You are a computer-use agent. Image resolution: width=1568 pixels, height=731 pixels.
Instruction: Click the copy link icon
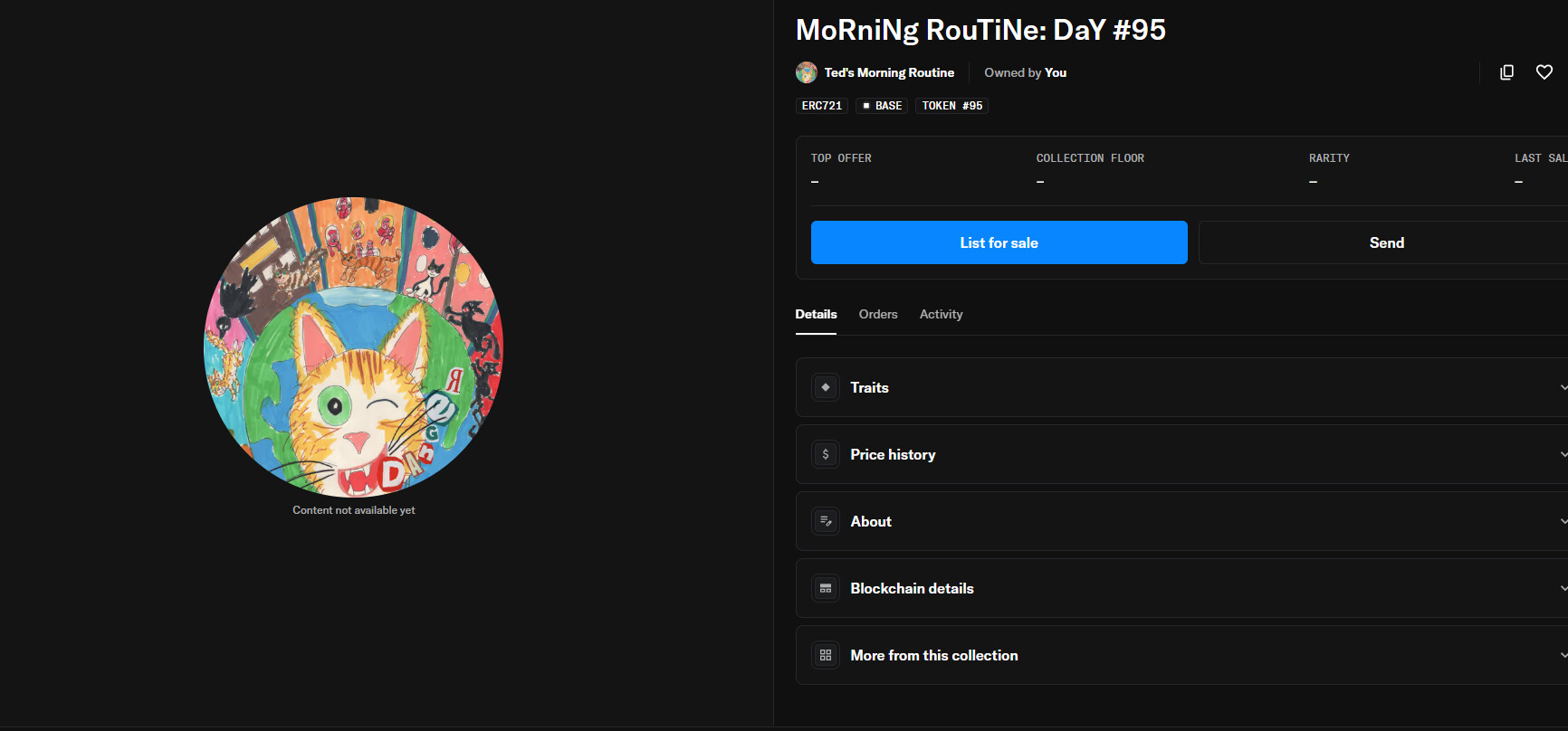(x=1506, y=72)
